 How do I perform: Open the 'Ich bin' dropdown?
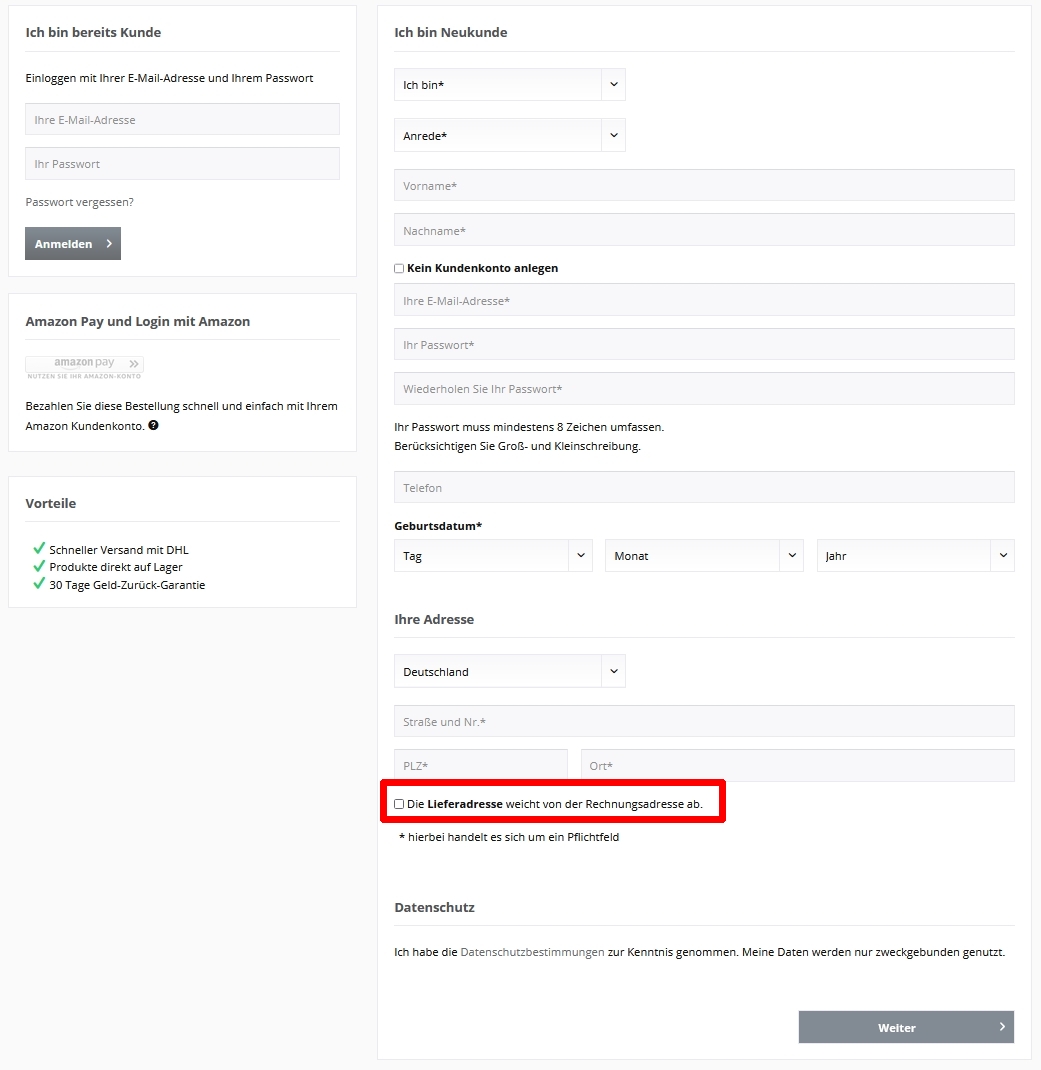point(509,85)
